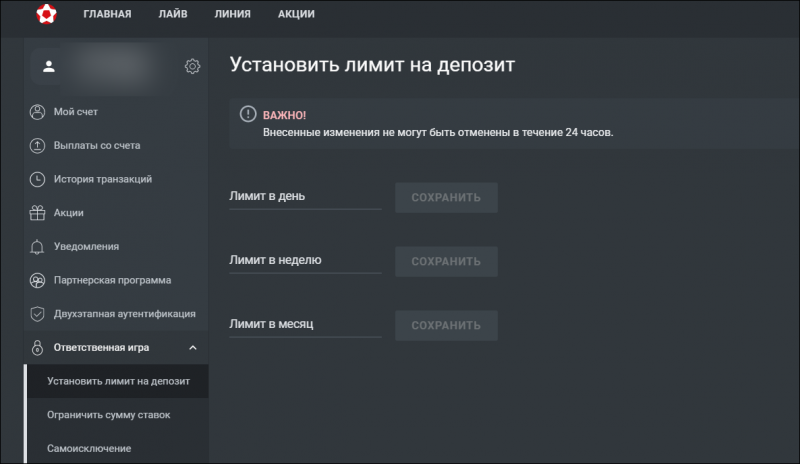Open Уведомления in the sidebar
This screenshot has height=464, width=800.
[x=86, y=247]
